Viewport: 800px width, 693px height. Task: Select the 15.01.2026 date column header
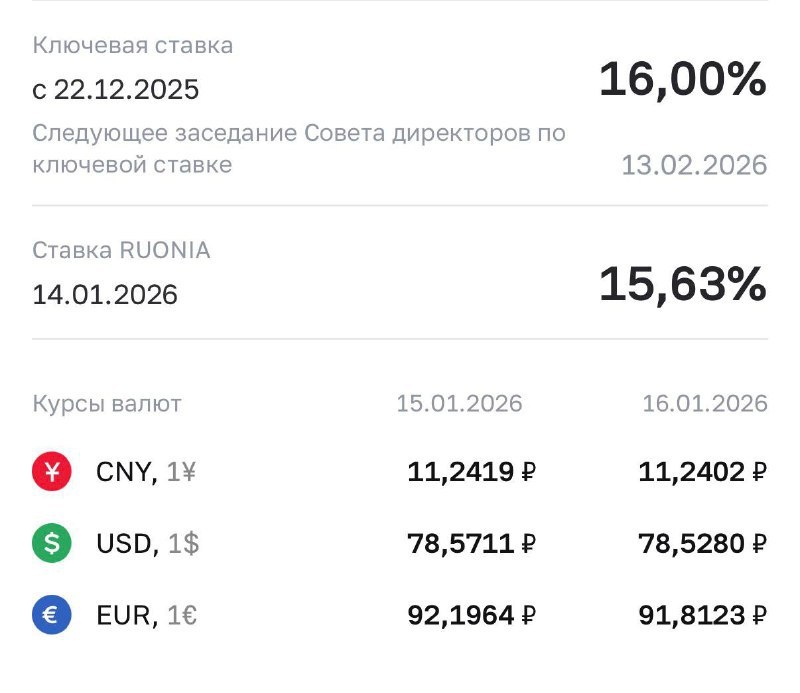[x=459, y=404]
